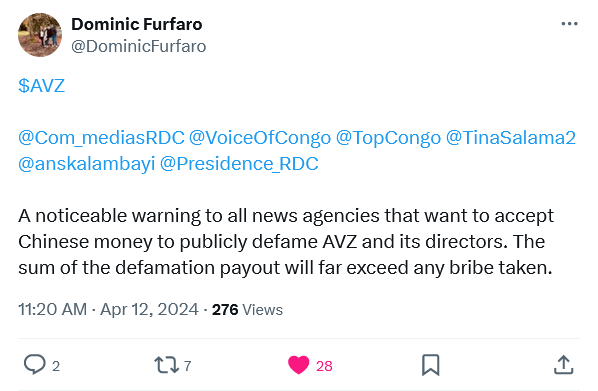This screenshot has height=391, width=598.
Task: Unlike the tweet via pink heart
Action: [x=298, y=365]
